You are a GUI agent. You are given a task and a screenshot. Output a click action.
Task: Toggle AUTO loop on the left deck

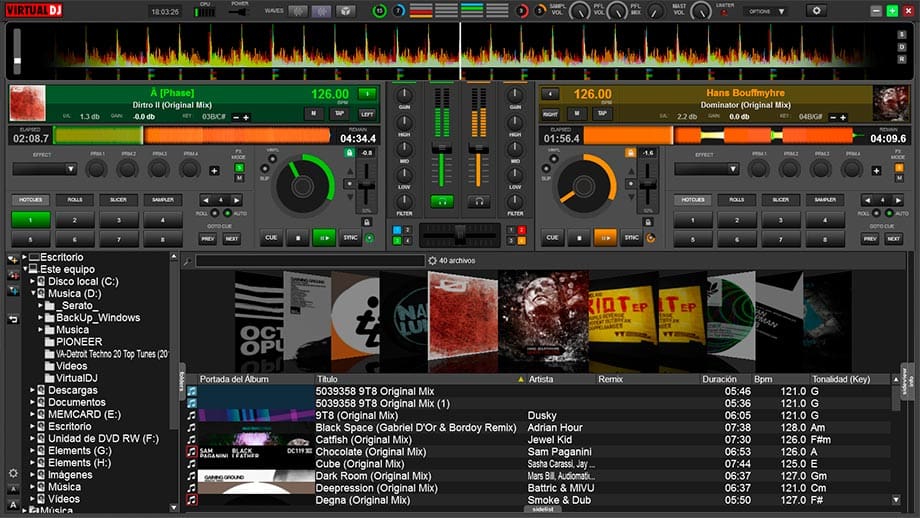228,214
